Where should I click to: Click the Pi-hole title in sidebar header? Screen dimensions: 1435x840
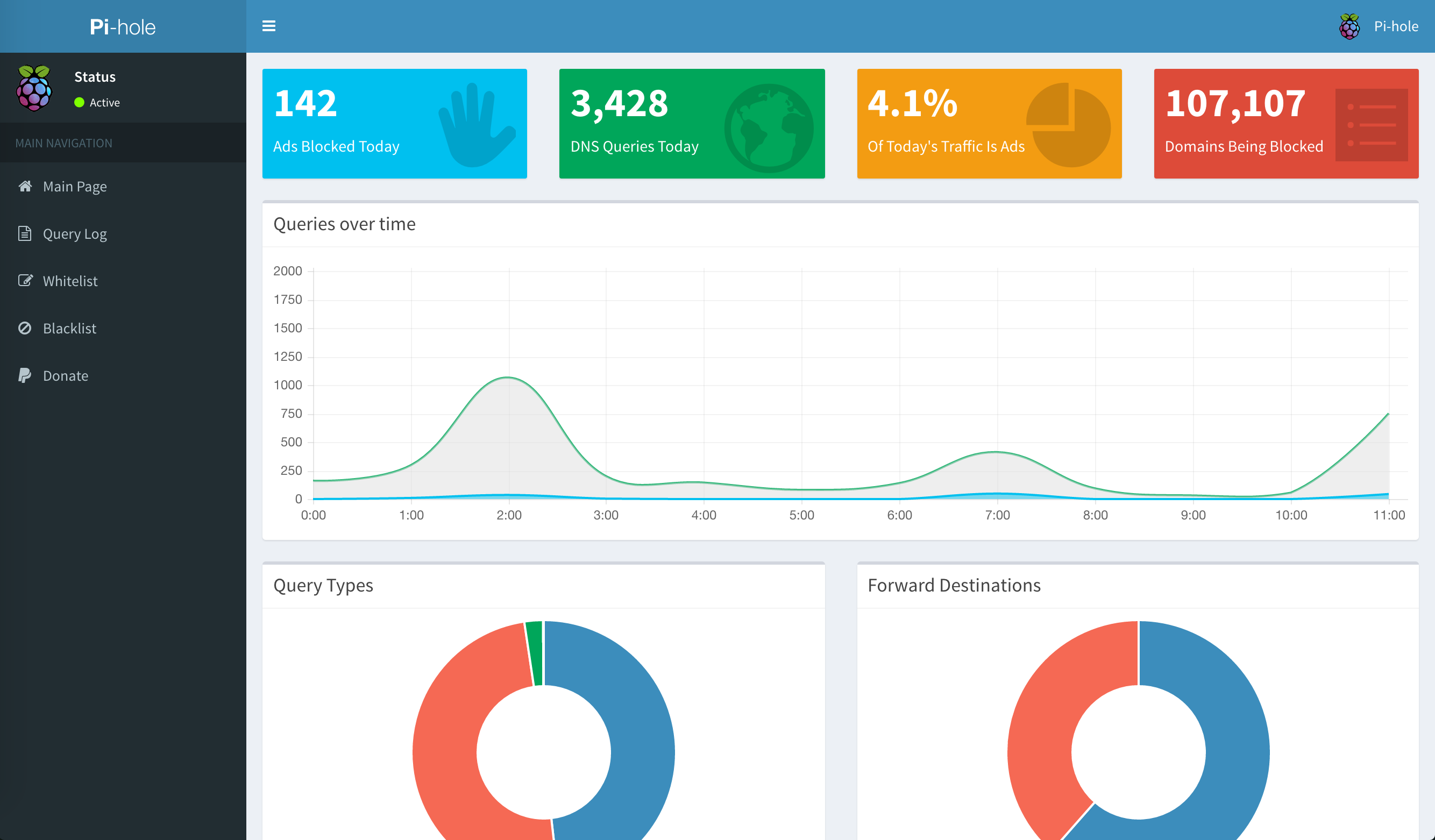(x=123, y=27)
